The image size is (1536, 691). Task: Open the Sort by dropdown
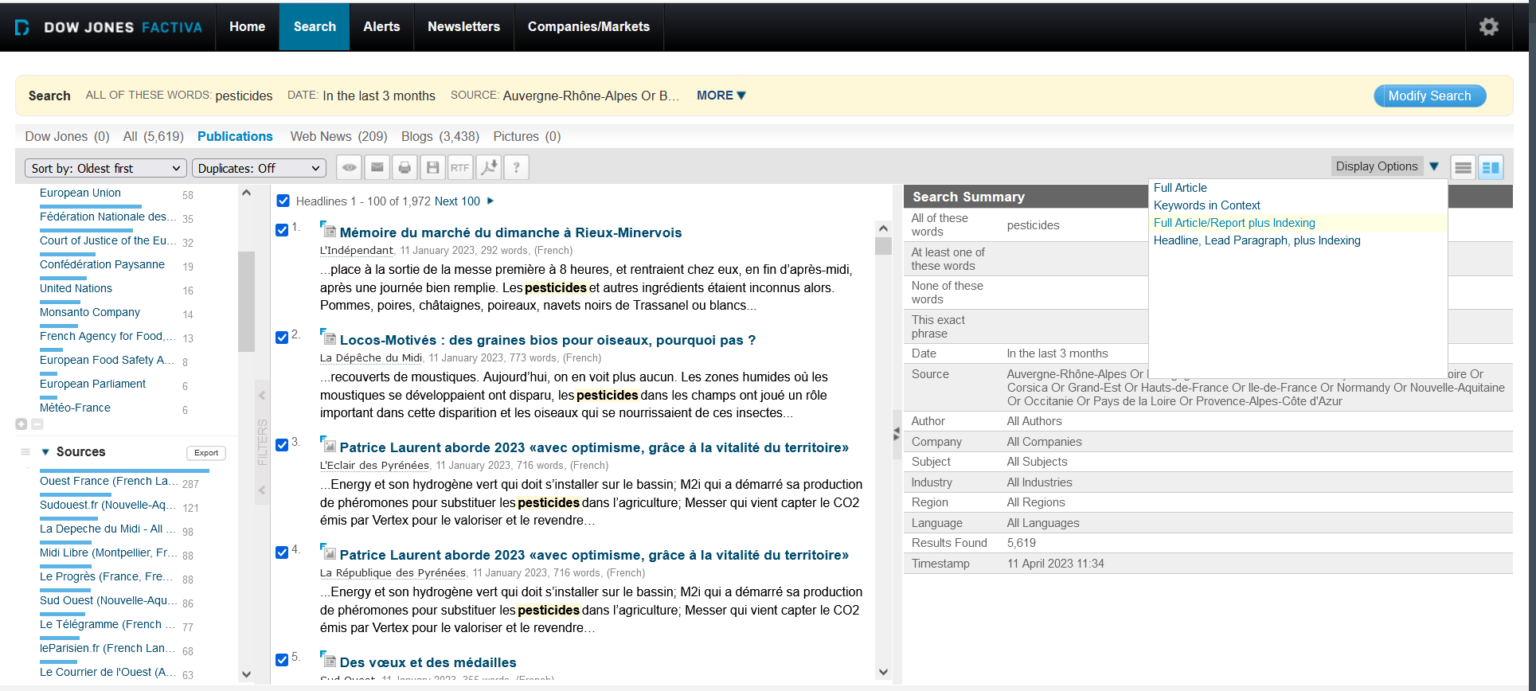pos(106,168)
